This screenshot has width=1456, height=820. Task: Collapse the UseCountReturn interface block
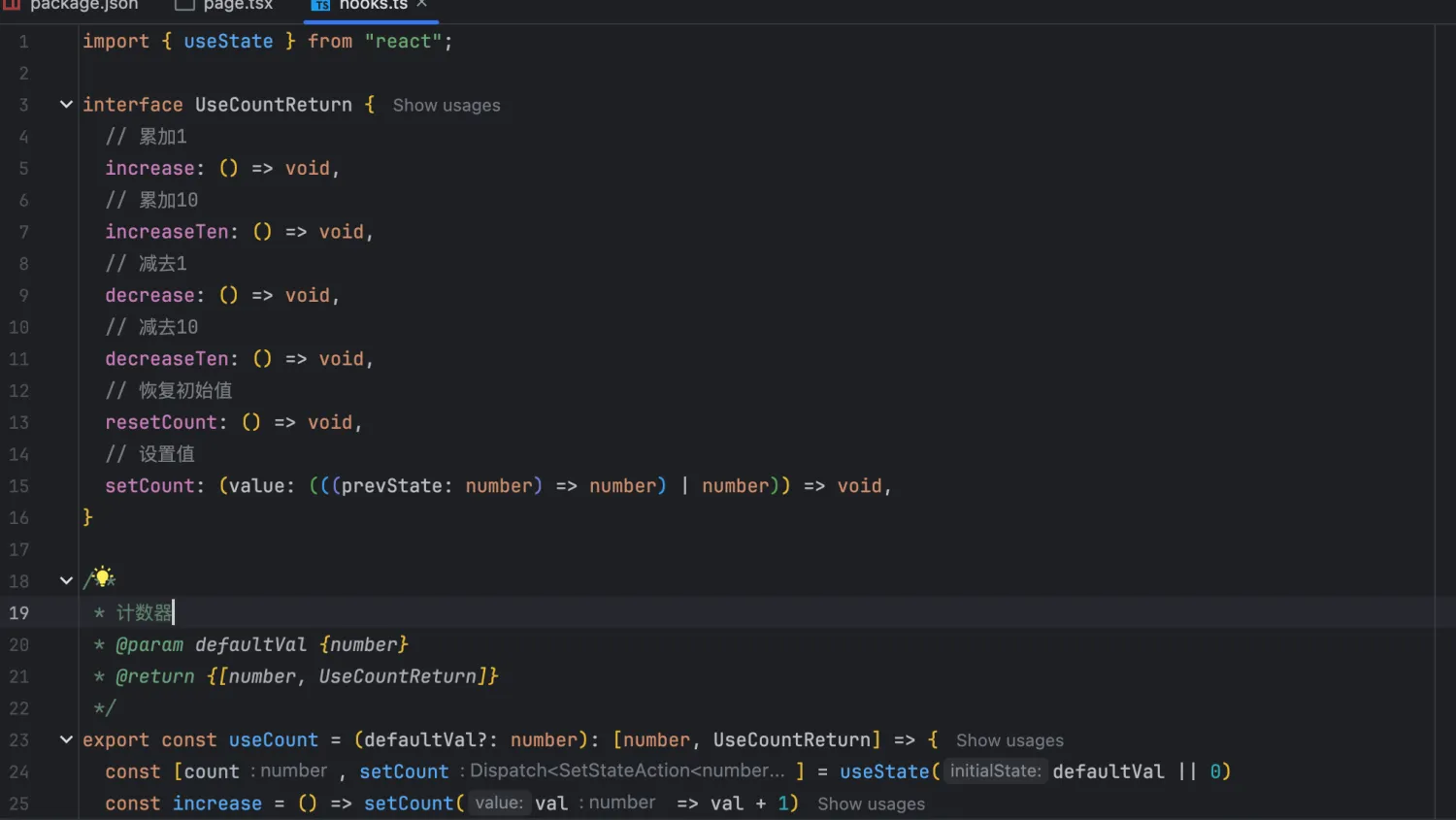[x=66, y=104]
